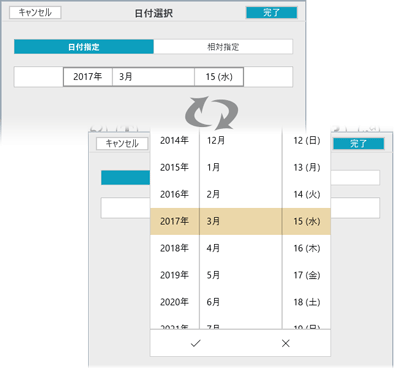
Task: Click キャンセル in the lower dialog
Action: coord(122,144)
